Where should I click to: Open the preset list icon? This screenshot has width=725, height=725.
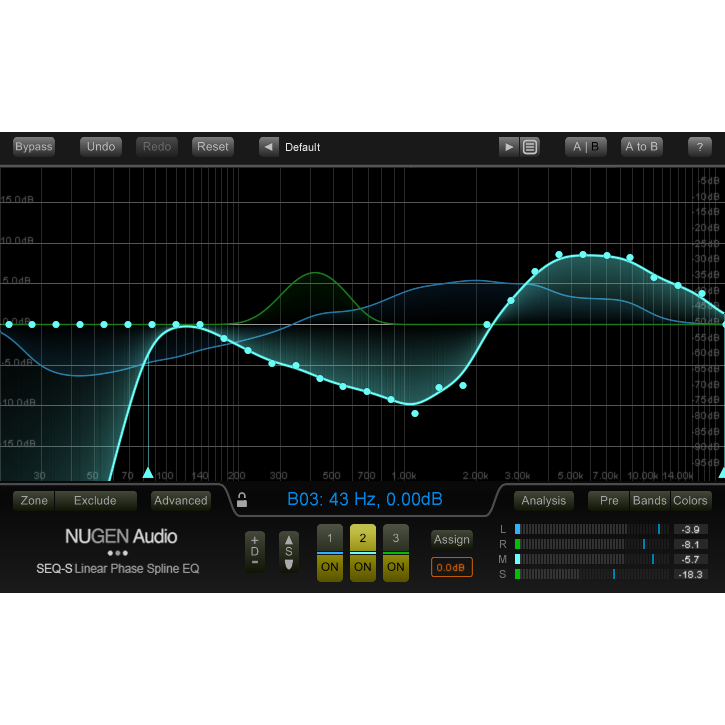tap(530, 147)
